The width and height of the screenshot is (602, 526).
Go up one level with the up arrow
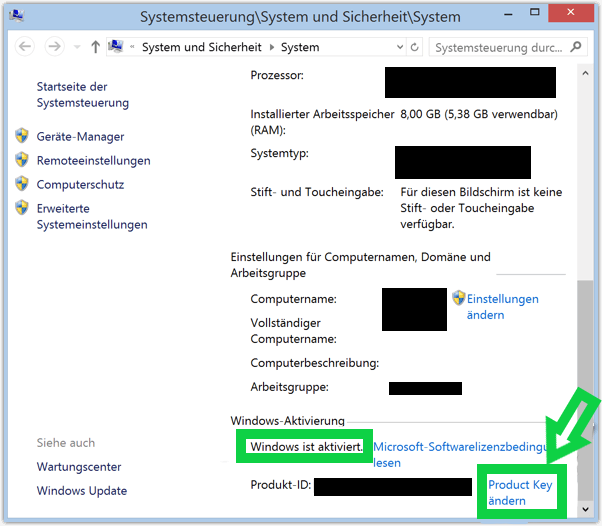pos(96,47)
